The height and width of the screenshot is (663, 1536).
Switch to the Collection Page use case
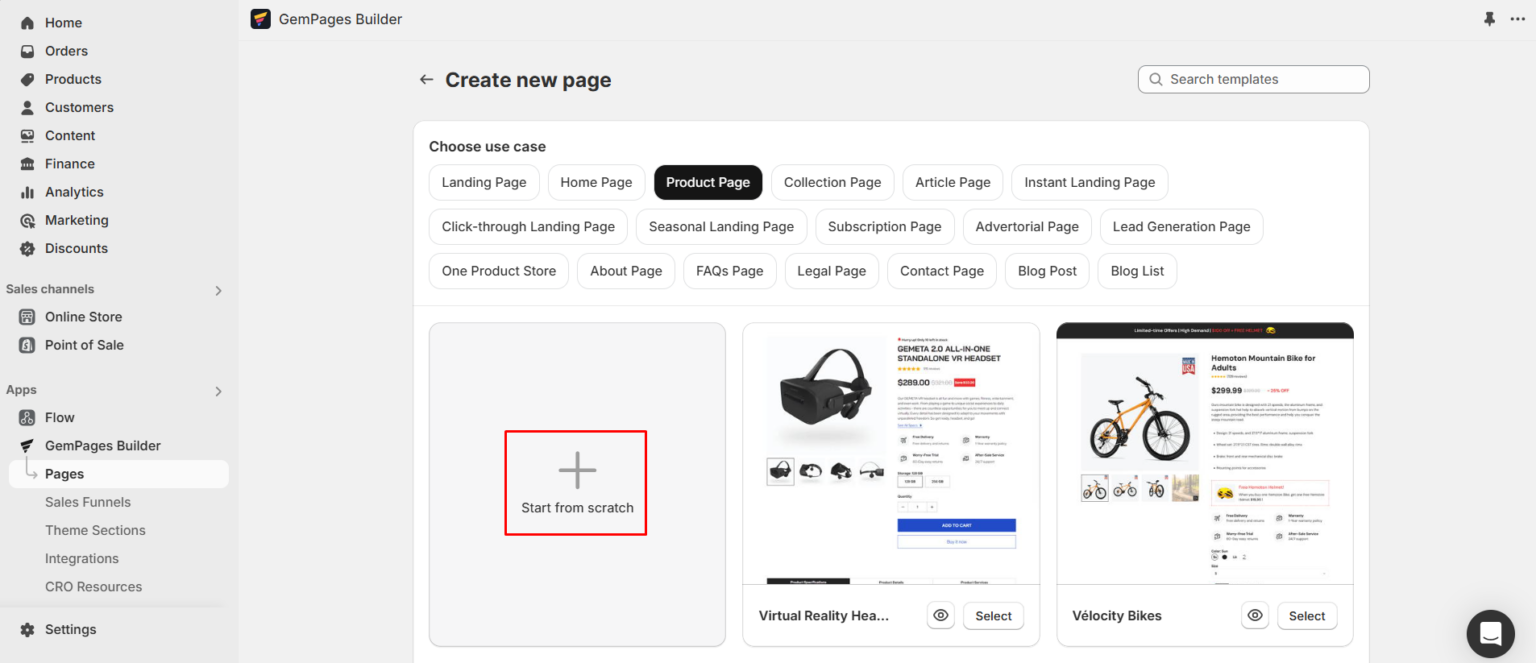point(832,182)
